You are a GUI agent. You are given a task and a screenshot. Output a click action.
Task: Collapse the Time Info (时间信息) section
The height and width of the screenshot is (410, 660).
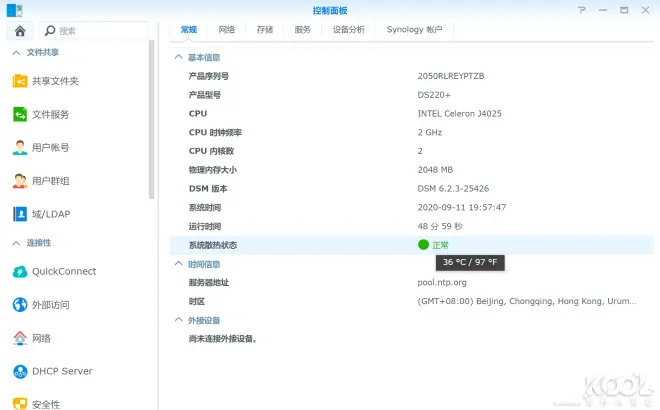[178, 264]
